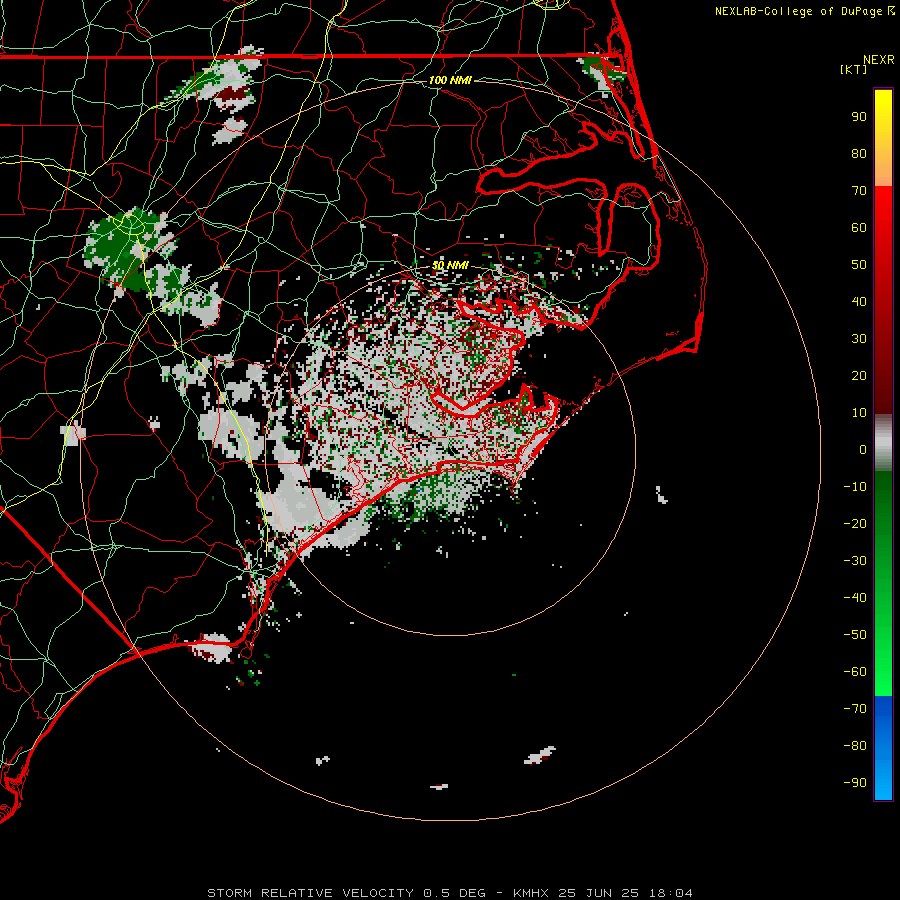Viewport: 900px width, 900px height.
Task: Select the 90 value on the velocity scale
Action: 859,117
